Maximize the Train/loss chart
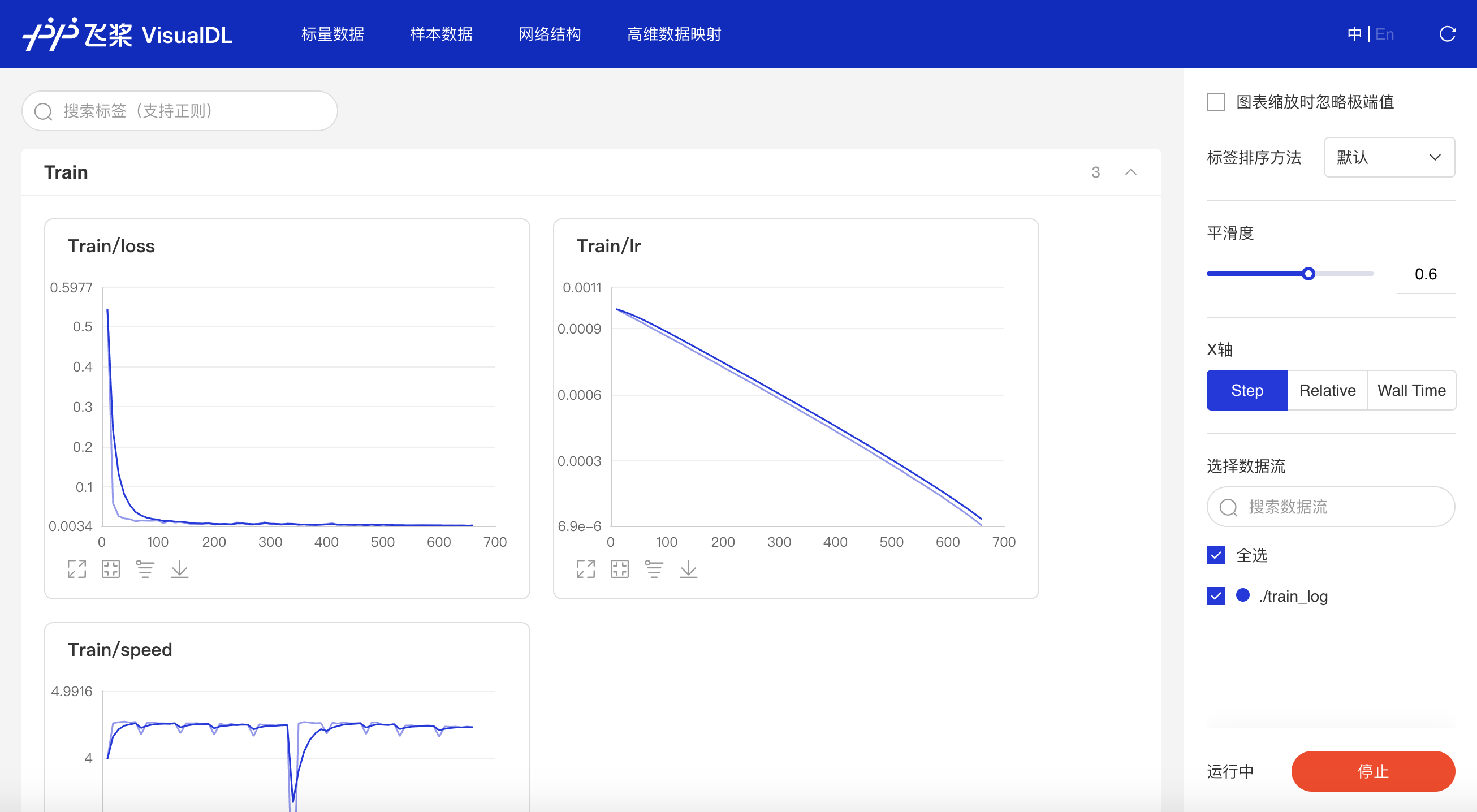 76,569
